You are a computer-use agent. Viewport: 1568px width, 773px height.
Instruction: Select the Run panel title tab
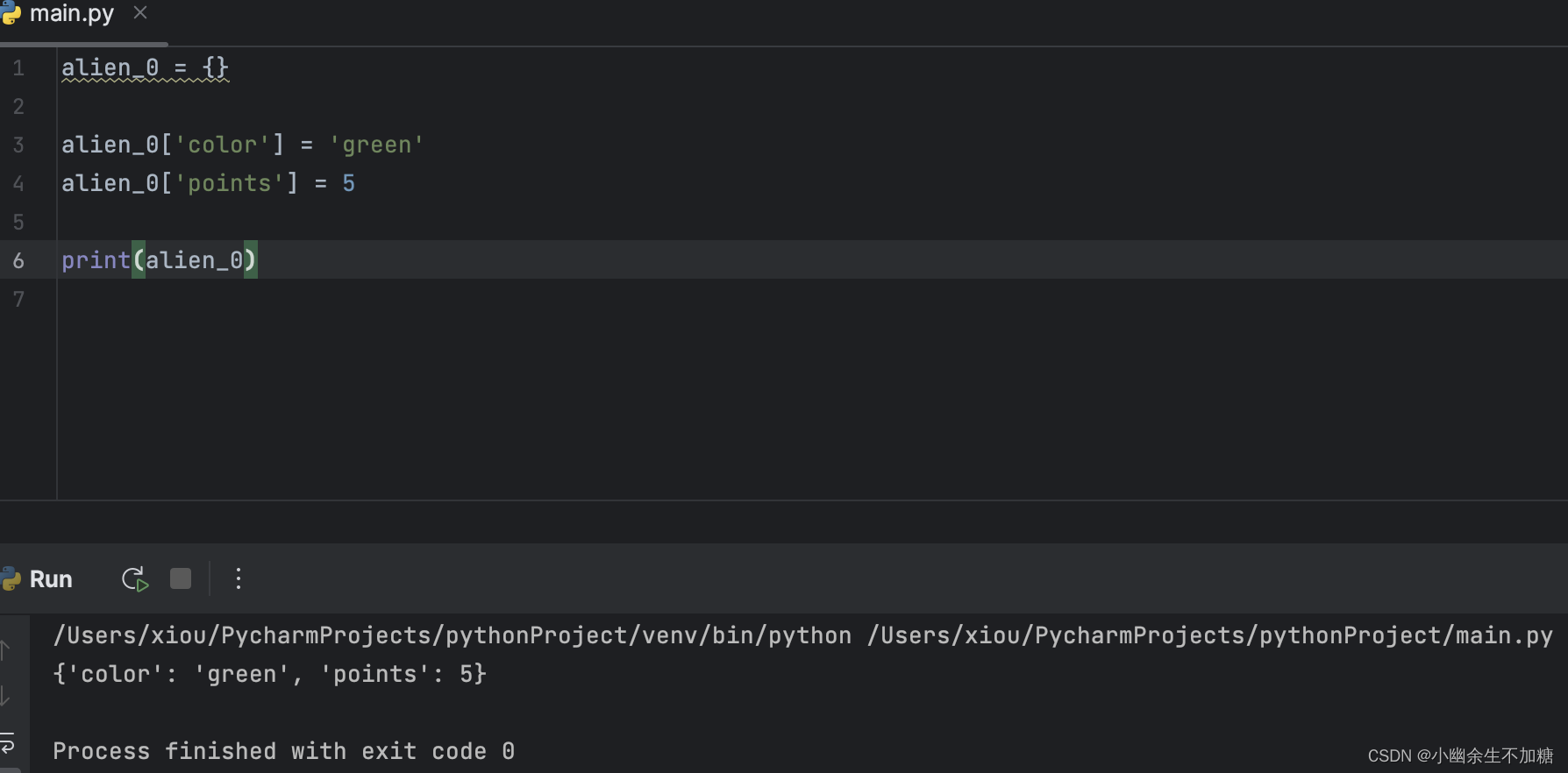tap(51, 579)
